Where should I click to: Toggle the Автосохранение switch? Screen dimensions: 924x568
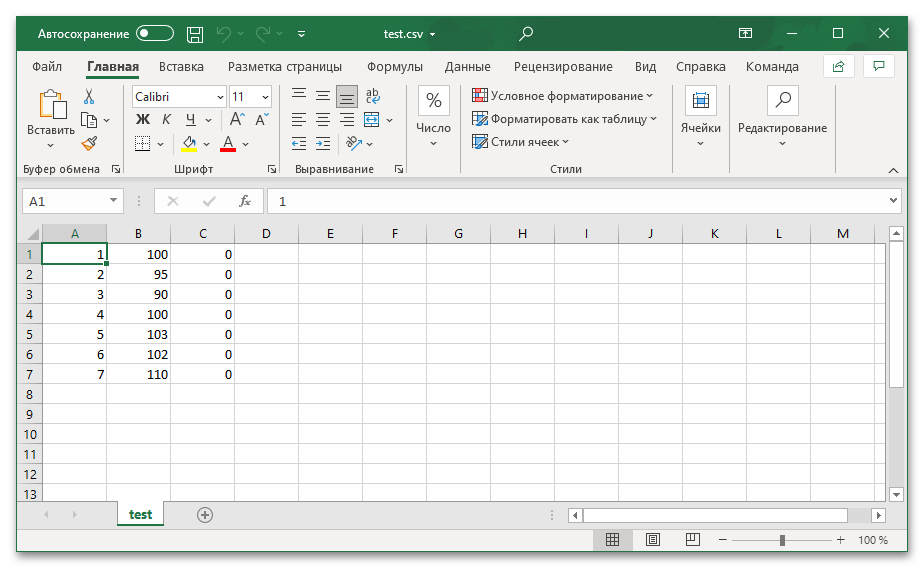(155, 34)
